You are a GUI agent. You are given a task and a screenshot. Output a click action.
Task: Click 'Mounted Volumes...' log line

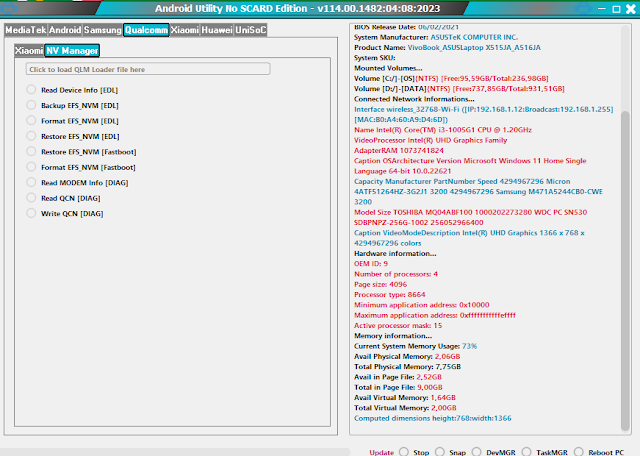[388, 68]
